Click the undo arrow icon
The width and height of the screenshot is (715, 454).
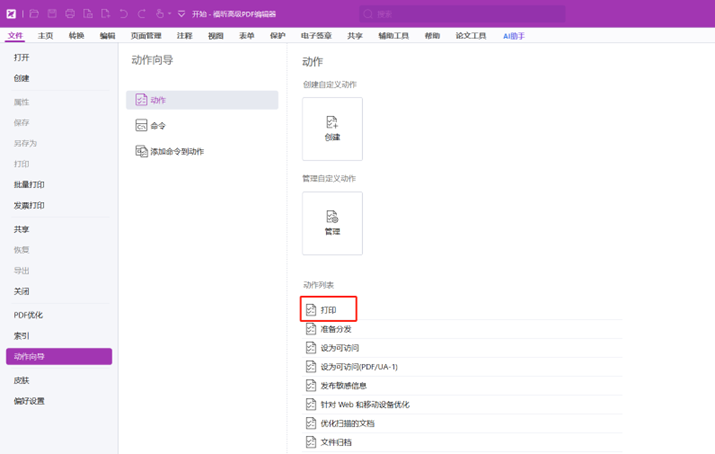123,14
